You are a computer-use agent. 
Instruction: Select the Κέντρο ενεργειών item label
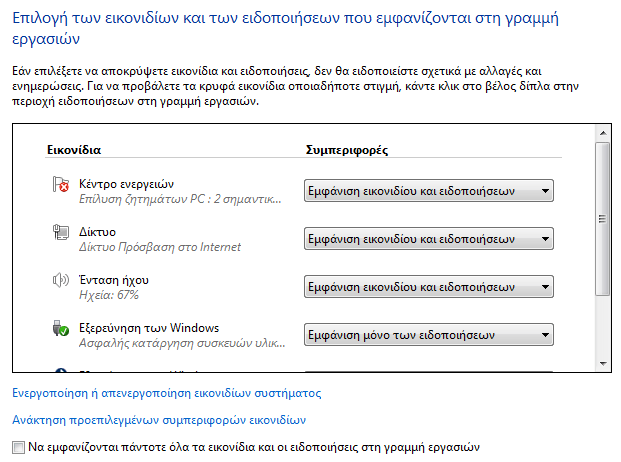click(127, 184)
